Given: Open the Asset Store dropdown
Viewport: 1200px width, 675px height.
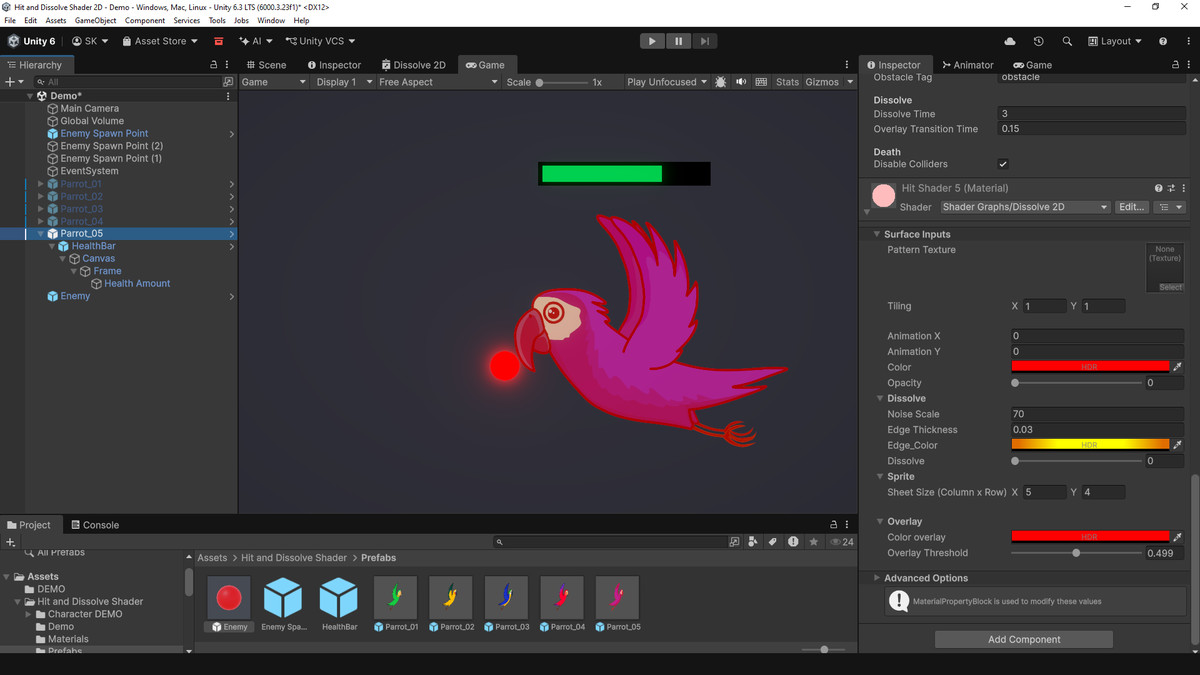Looking at the screenshot, I should click(x=160, y=41).
